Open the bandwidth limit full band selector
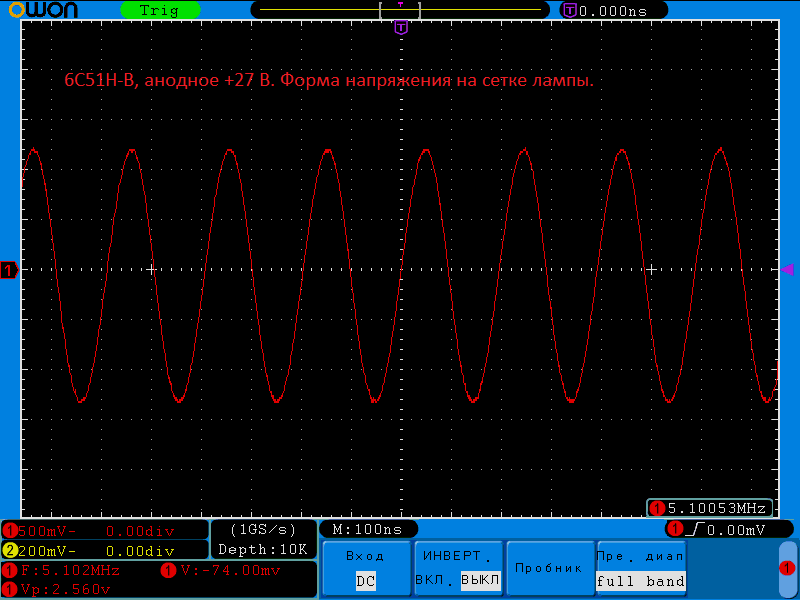800x600 pixels. [640, 580]
